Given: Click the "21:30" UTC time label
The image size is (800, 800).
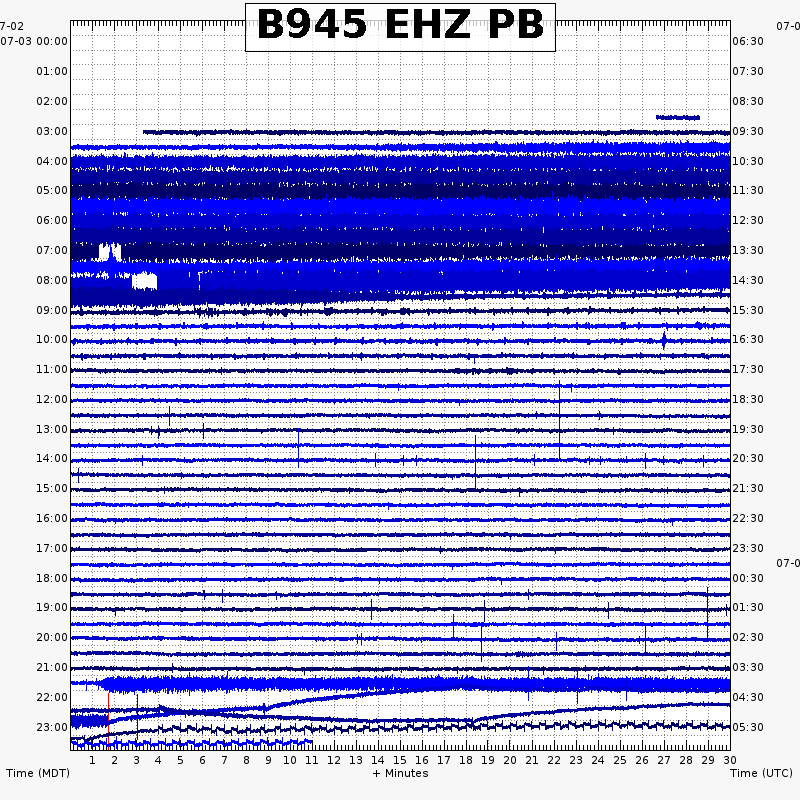Looking at the screenshot, I should (748, 489).
